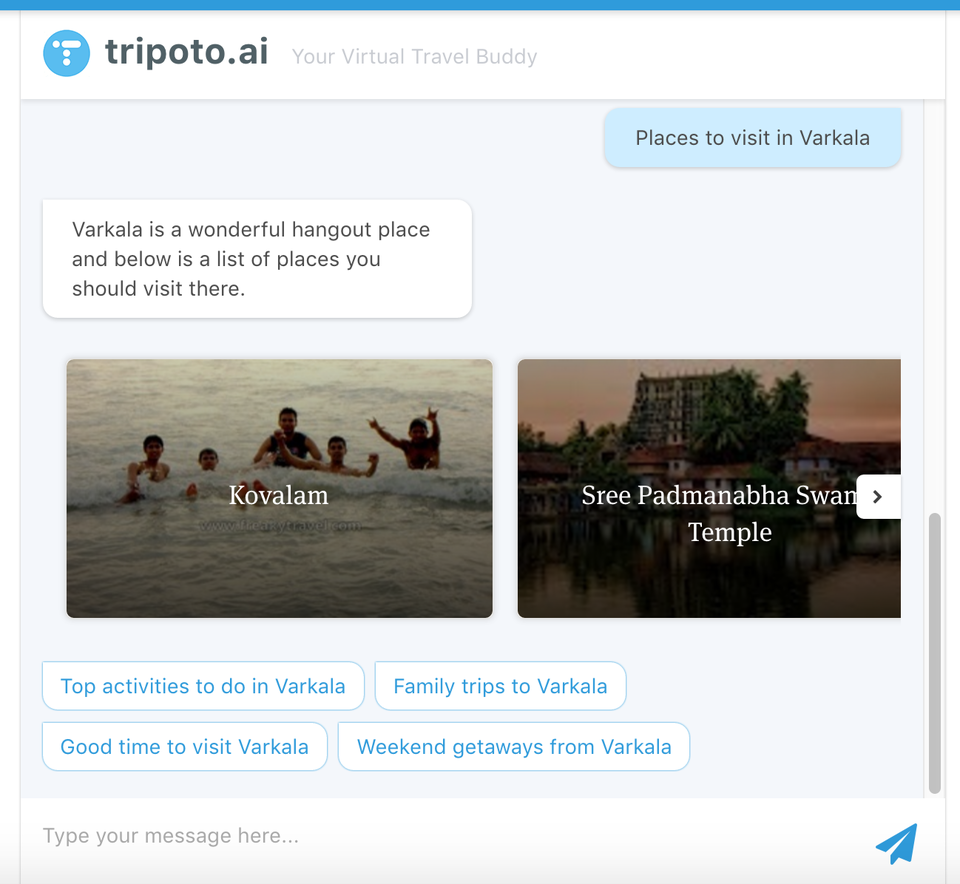
Task: Click scrollbar track above the thumb
Action: (x=934, y=306)
